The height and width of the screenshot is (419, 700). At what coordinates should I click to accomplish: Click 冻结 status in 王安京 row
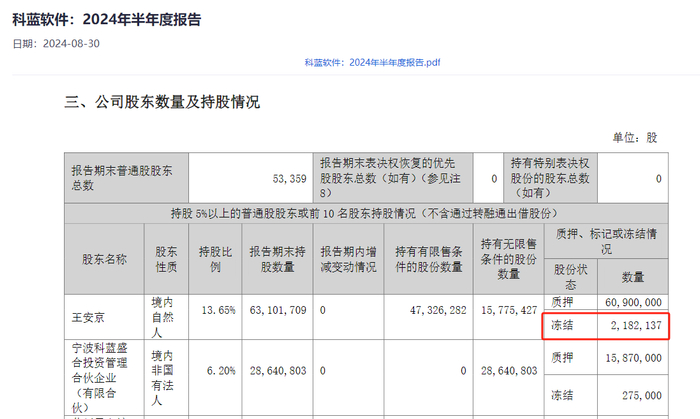562,325
